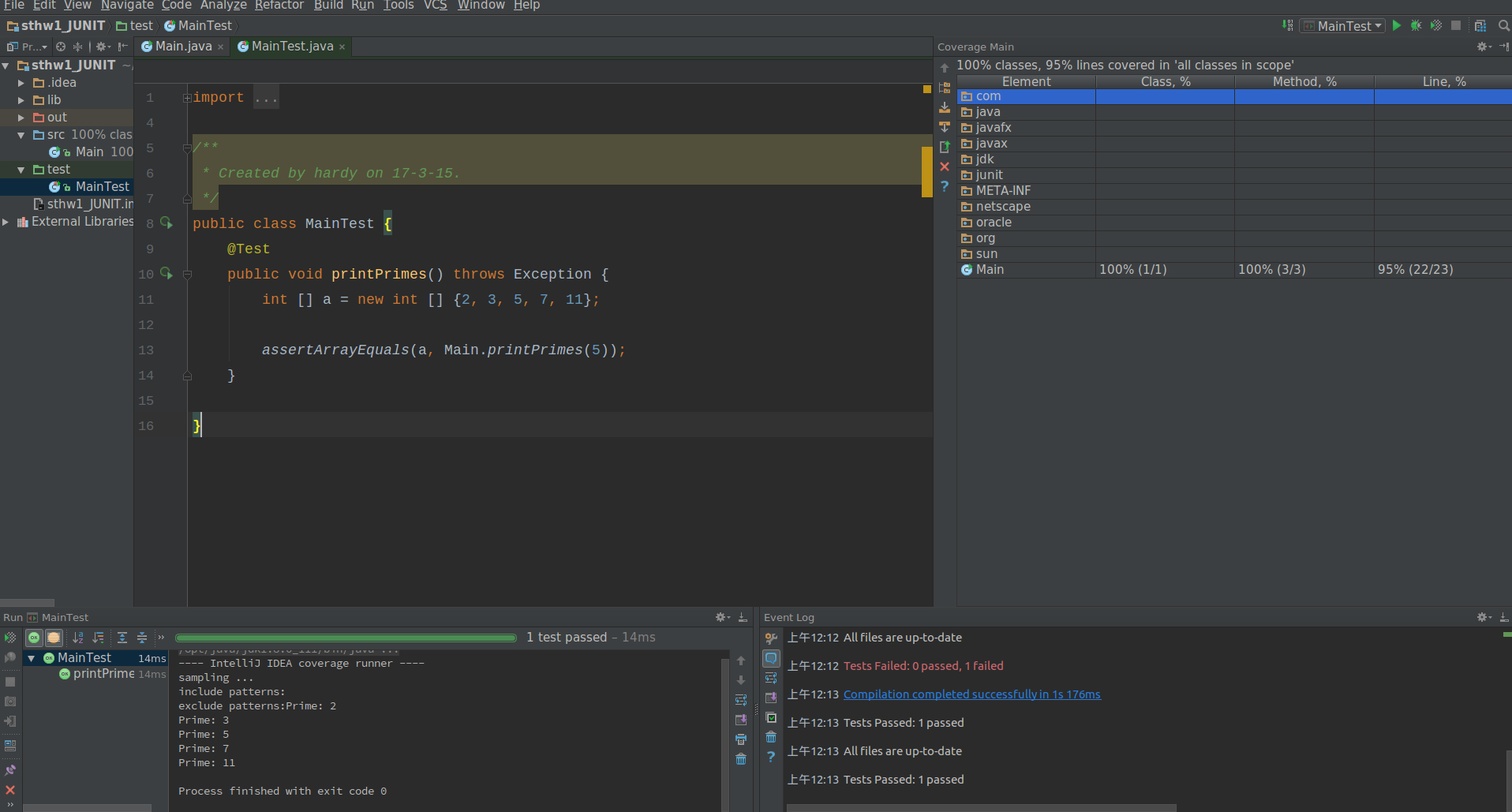Click the coverage autoscroll-from-source icon
Viewport: 1512px width, 812px height.
tap(945, 127)
